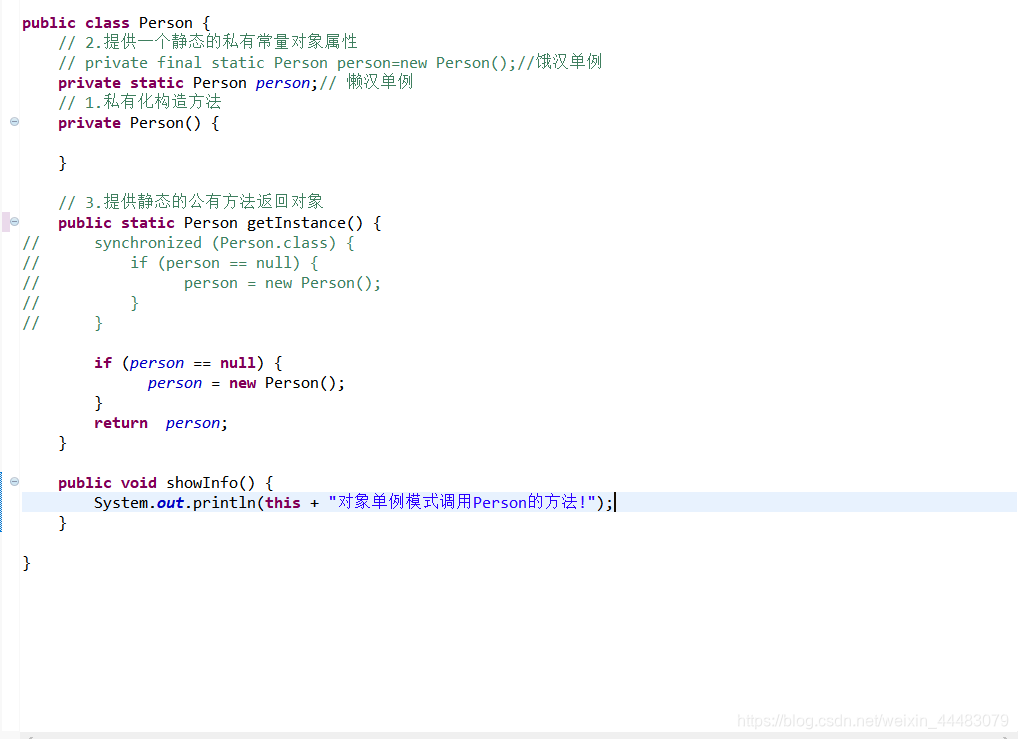Click 'private Person() {' constructor line
The image size is (1018, 739).
tap(138, 123)
